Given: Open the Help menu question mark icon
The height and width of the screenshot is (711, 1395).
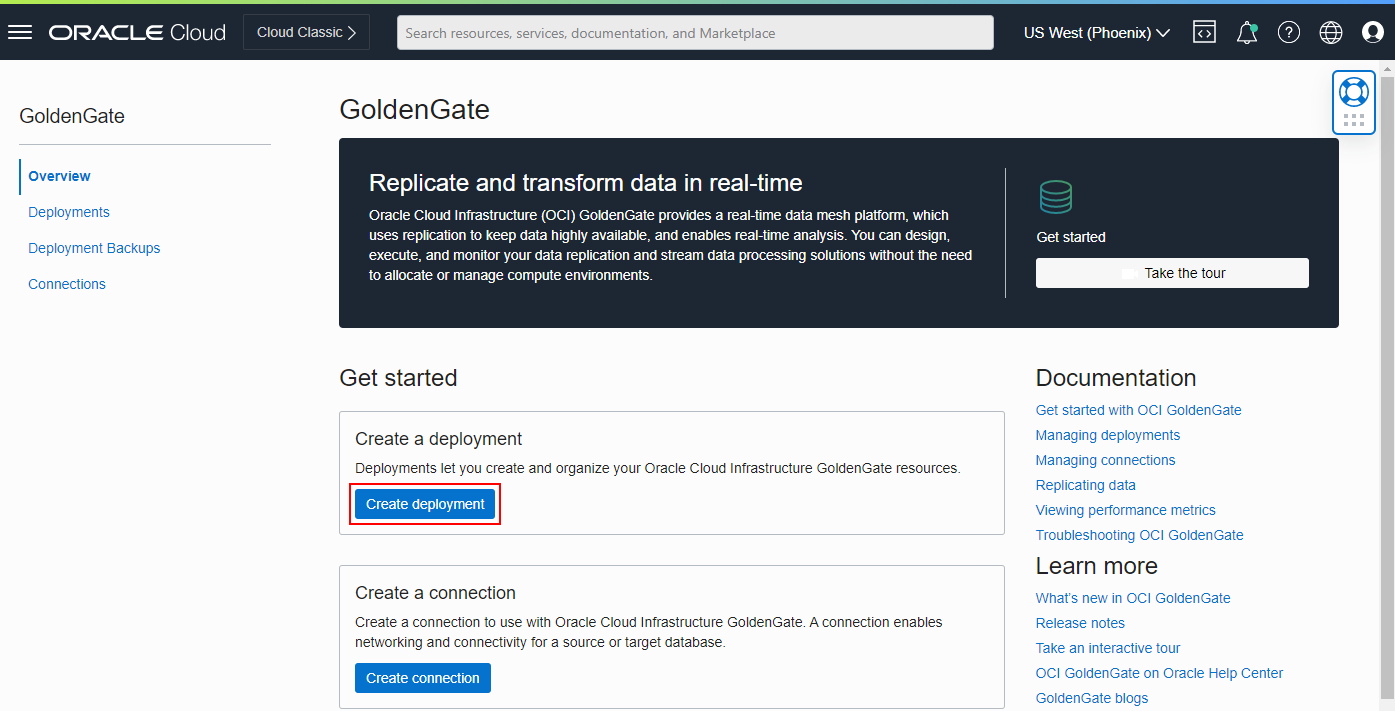Looking at the screenshot, I should 1288,31.
